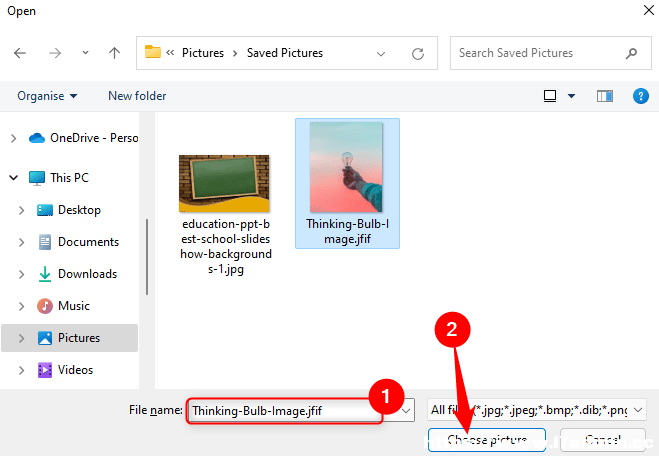Click the Downloads green arrow icon

[x=45, y=274]
